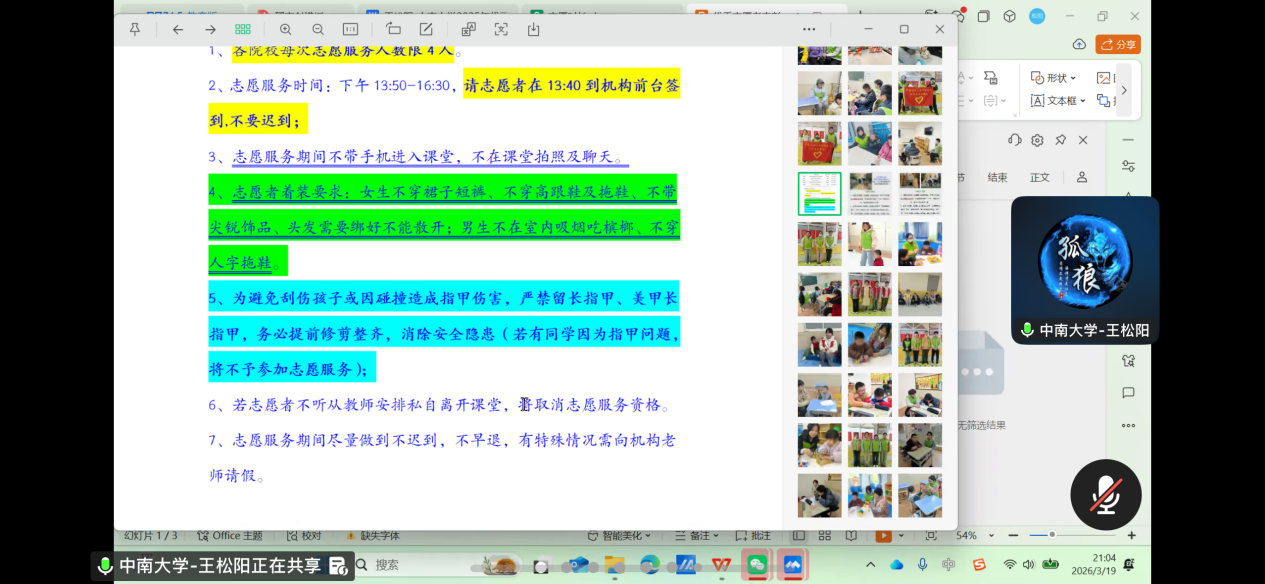Image resolution: width=1265 pixels, height=584 pixels.
Task: Save image with the download icon
Action: [533, 30]
